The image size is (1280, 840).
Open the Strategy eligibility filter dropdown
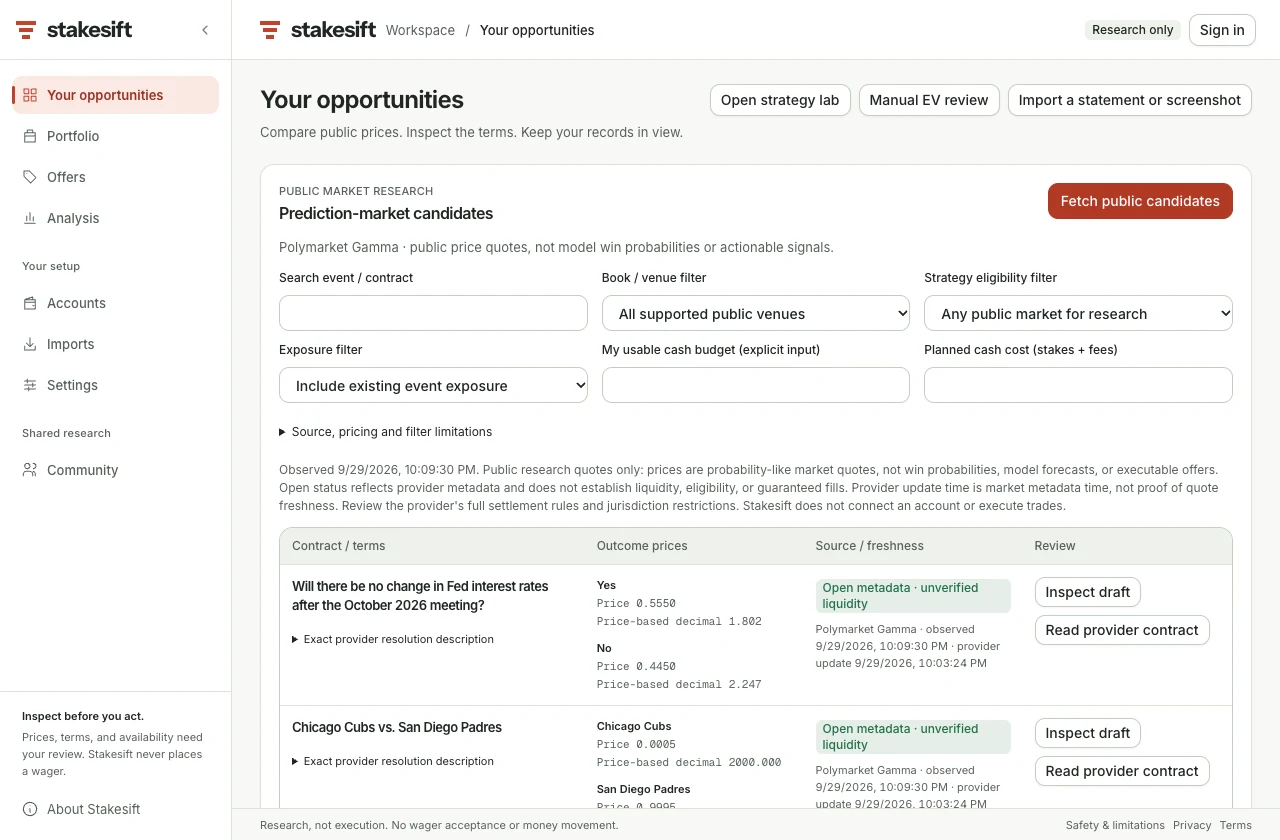pos(1078,313)
